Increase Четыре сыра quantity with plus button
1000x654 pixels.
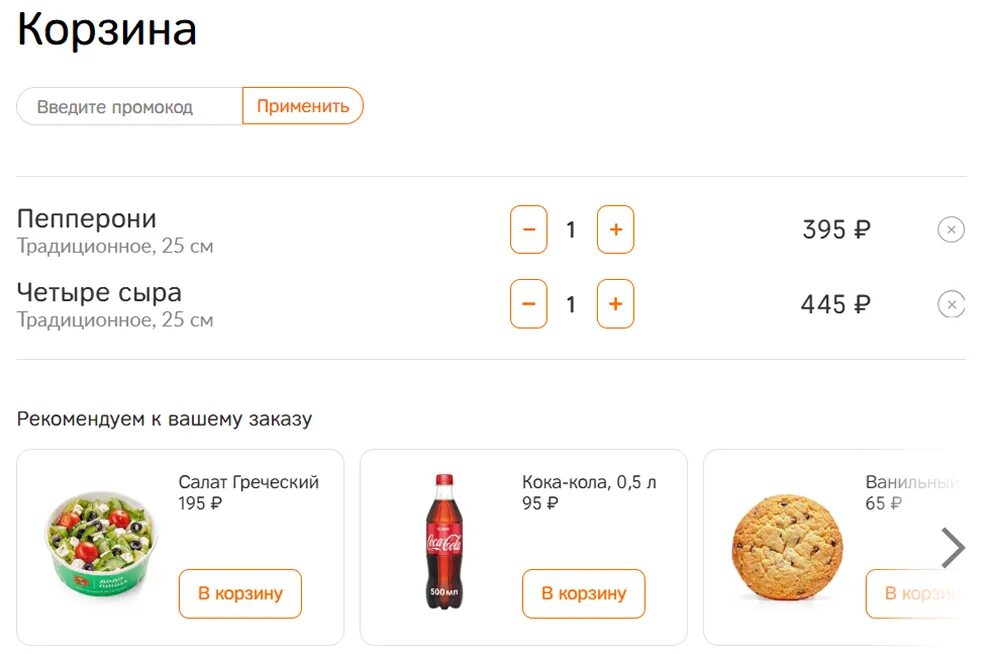[x=615, y=304]
